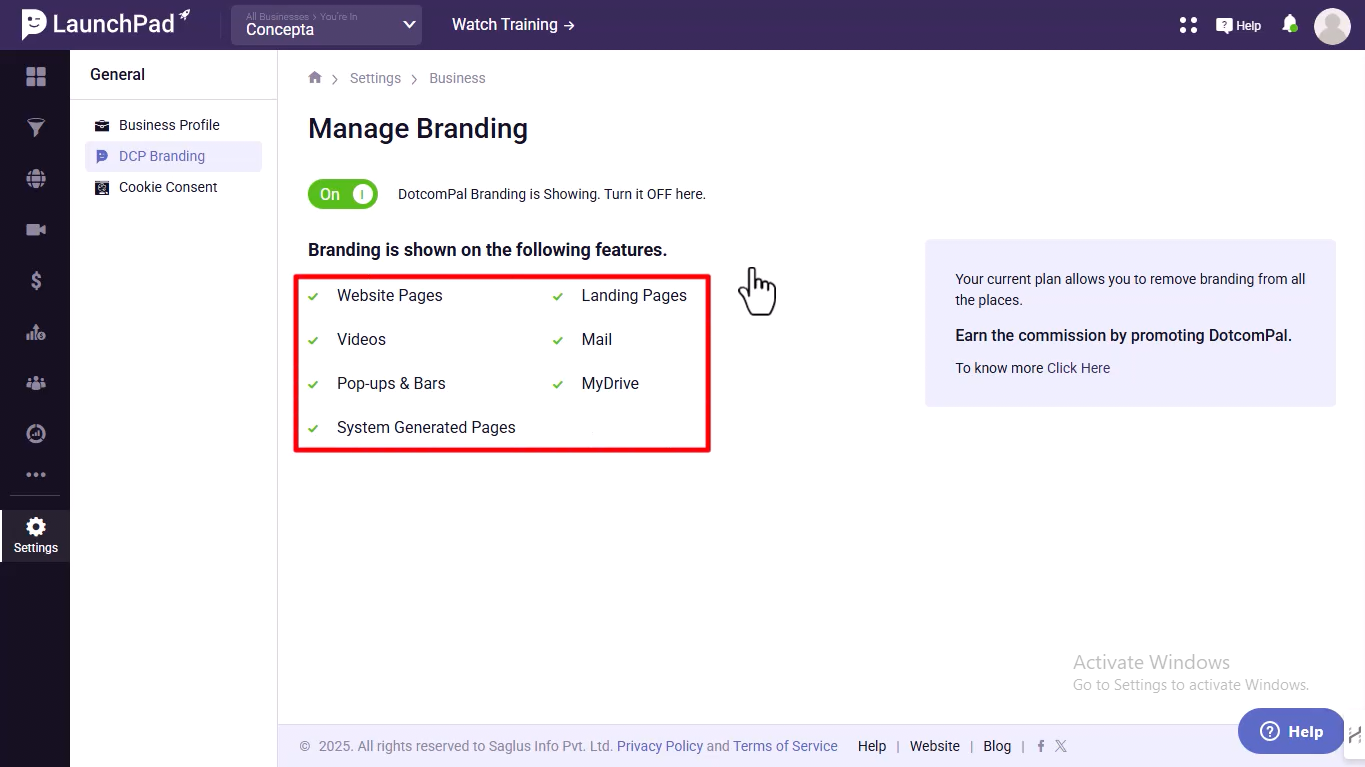Click the Mail feature text
This screenshot has width=1365, height=767.
click(596, 340)
